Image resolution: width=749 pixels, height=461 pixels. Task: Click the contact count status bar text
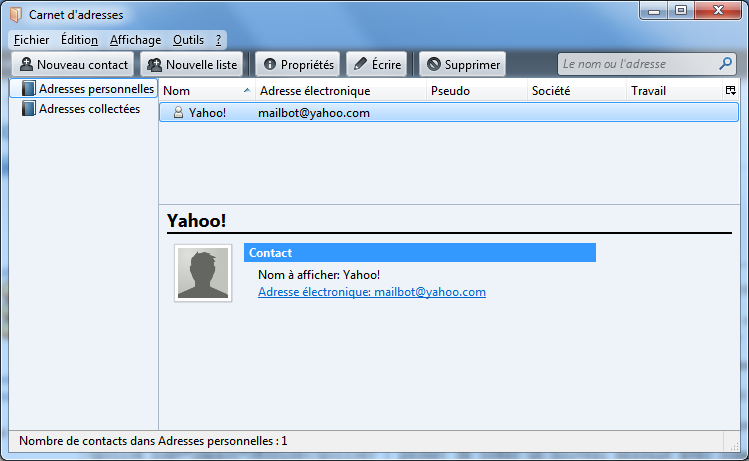point(153,440)
